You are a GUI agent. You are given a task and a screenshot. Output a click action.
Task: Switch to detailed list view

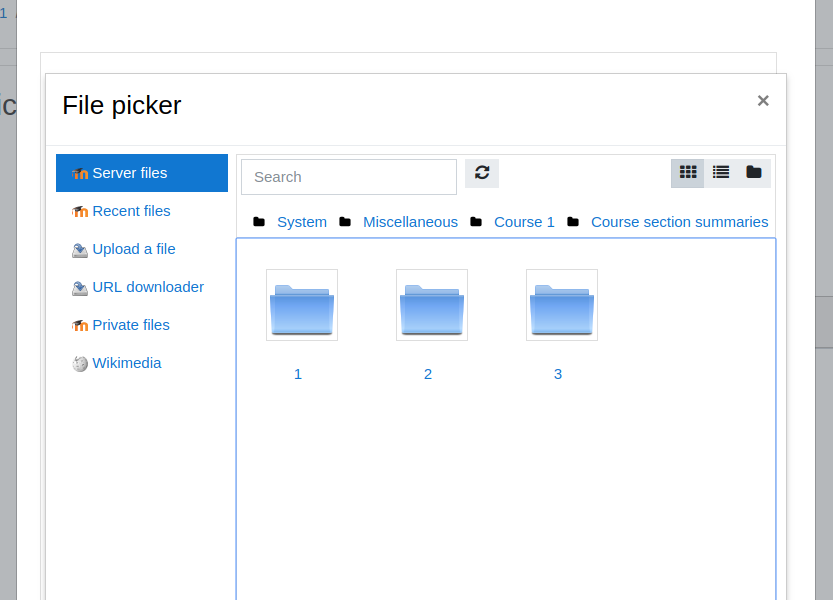point(721,173)
